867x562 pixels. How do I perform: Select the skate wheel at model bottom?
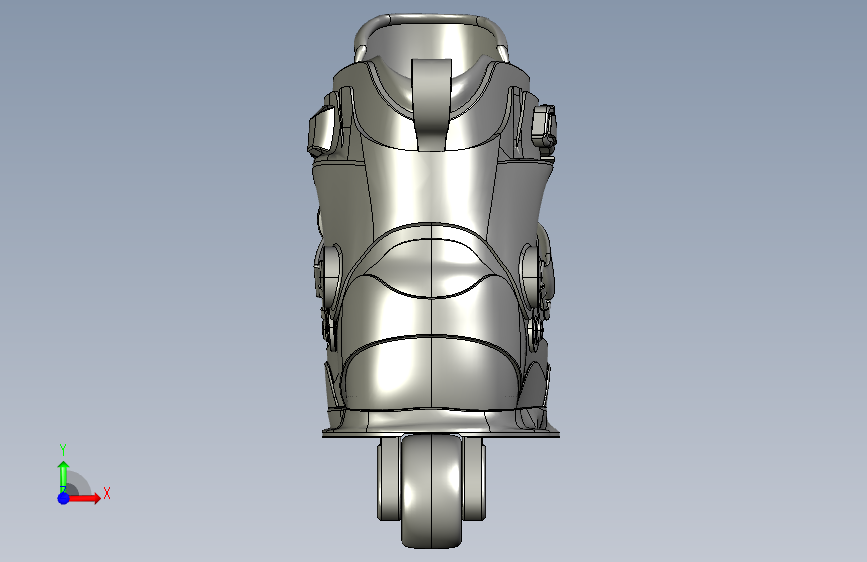point(431,491)
